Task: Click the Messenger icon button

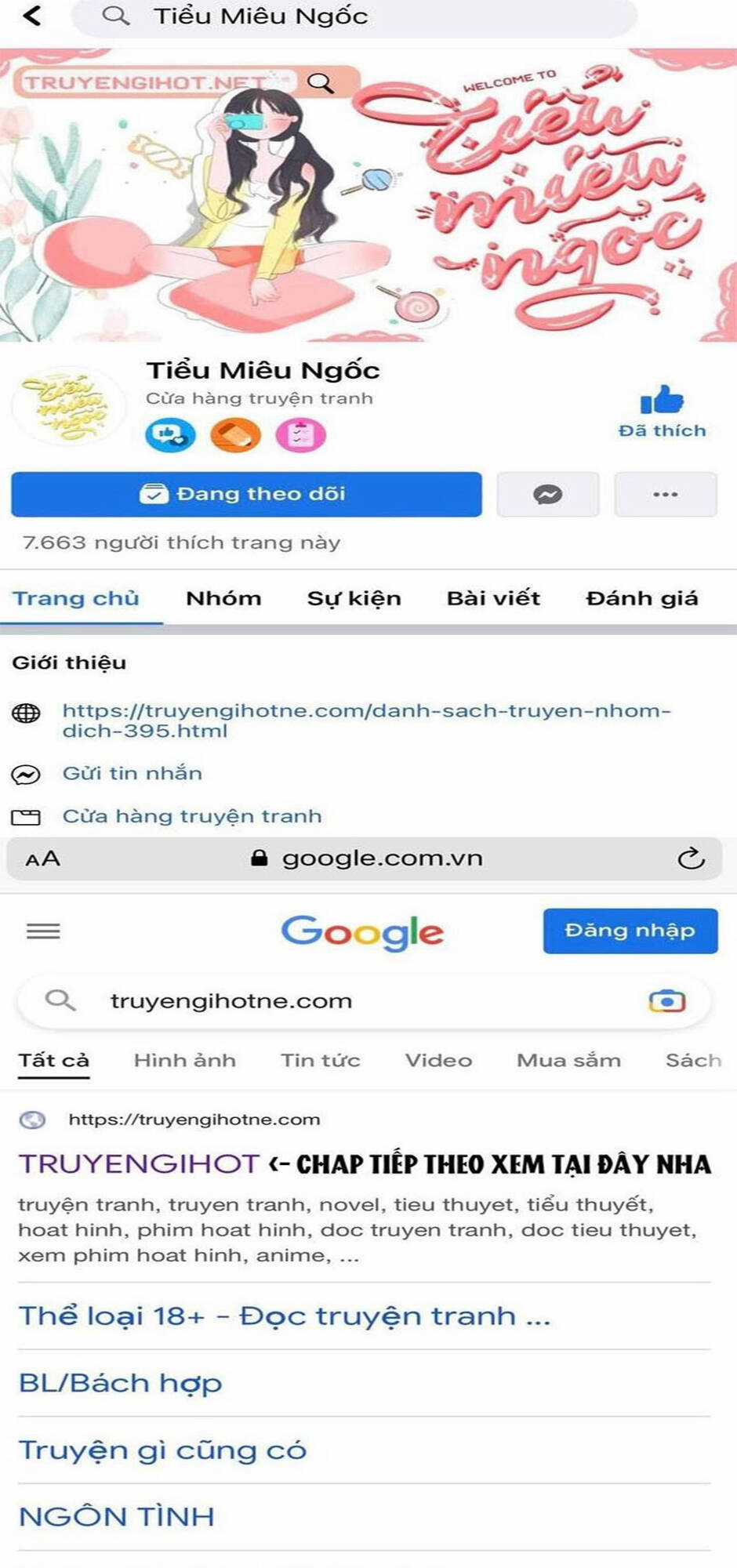Action: (x=548, y=494)
